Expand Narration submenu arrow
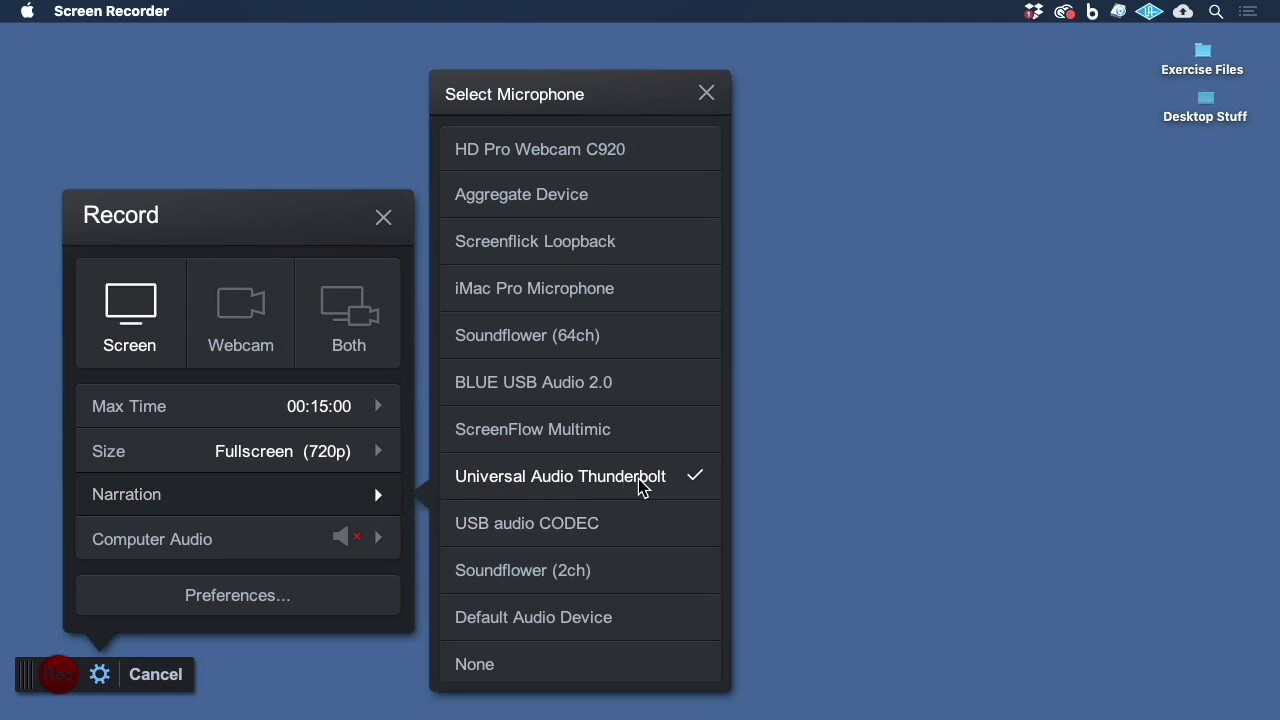This screenshot has height=720, width=1280. (x=378, y=495)
